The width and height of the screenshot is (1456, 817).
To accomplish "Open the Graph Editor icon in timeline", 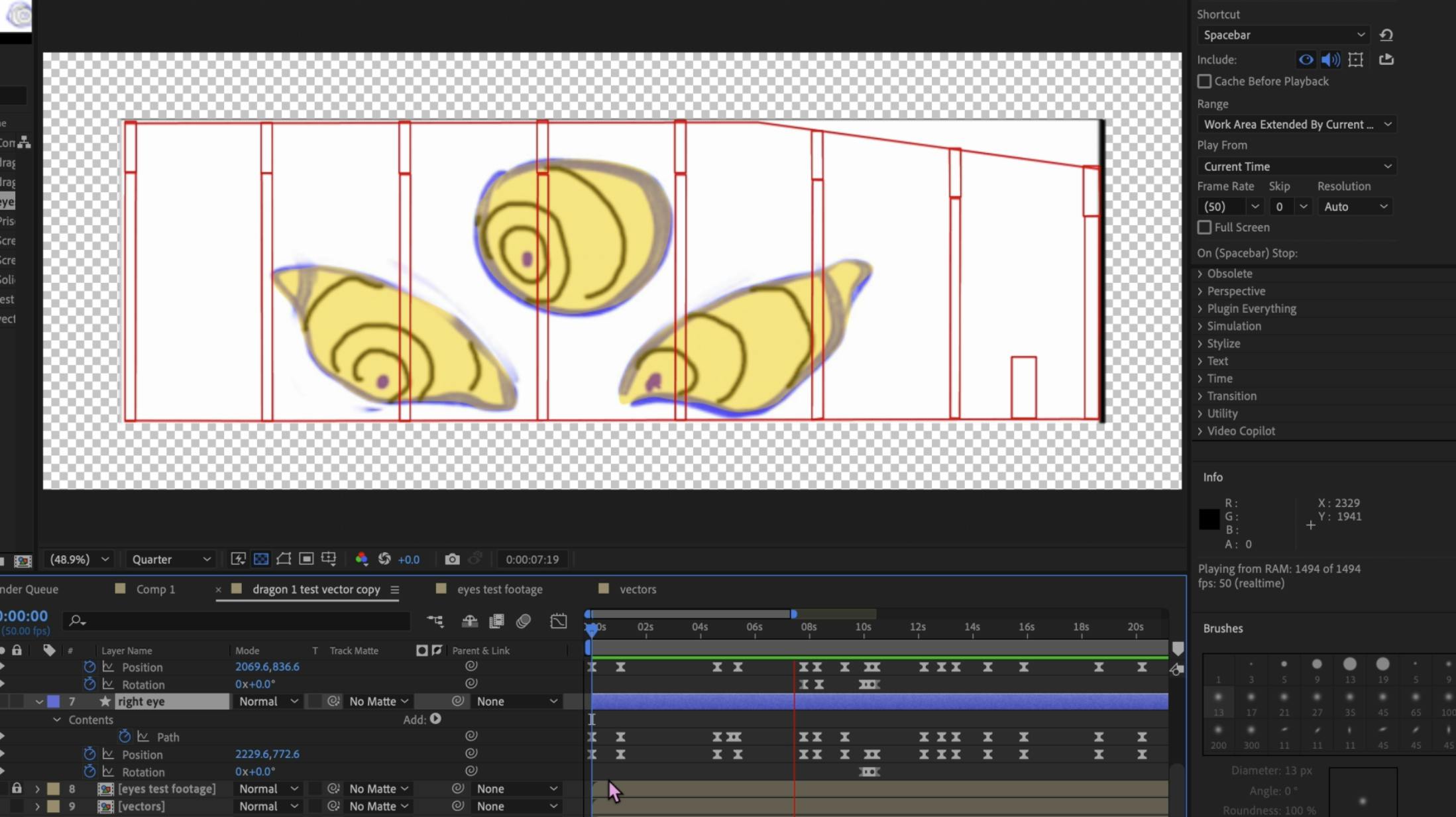I will [559, 621].
